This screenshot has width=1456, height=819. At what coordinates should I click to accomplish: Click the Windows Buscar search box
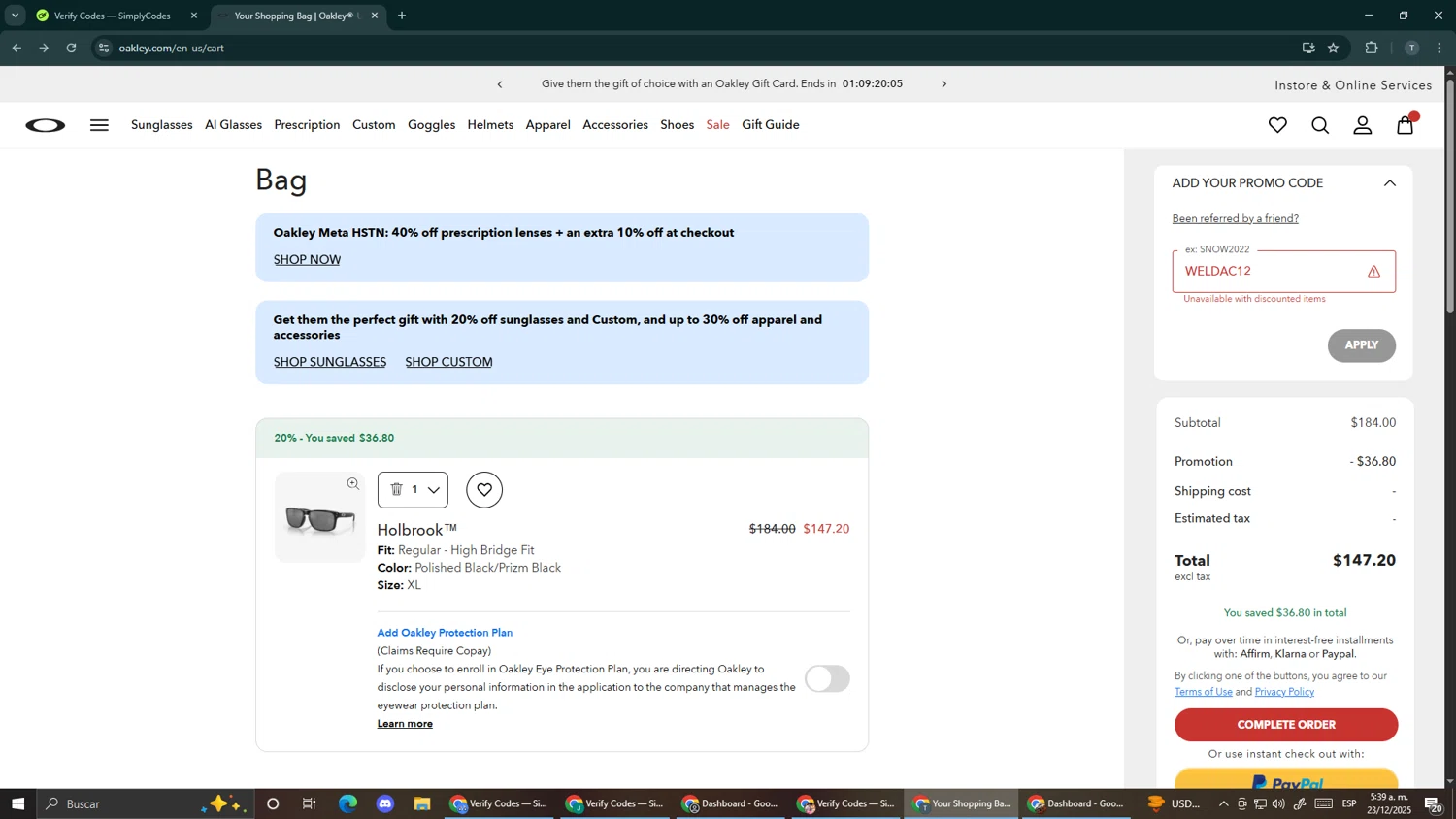146,803
